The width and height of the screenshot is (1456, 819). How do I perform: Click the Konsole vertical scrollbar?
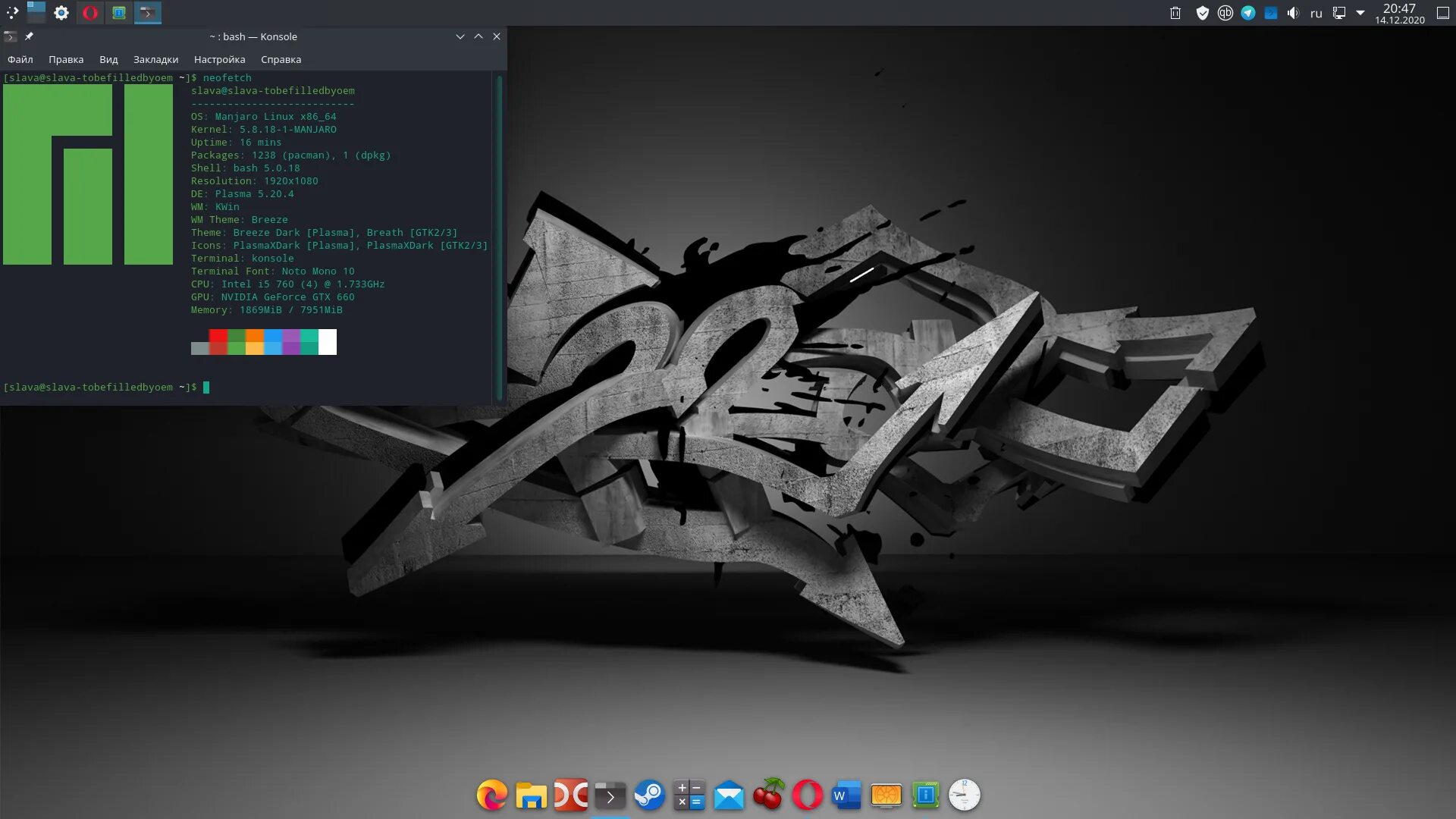pyautogui.click(x=499, y=235)
